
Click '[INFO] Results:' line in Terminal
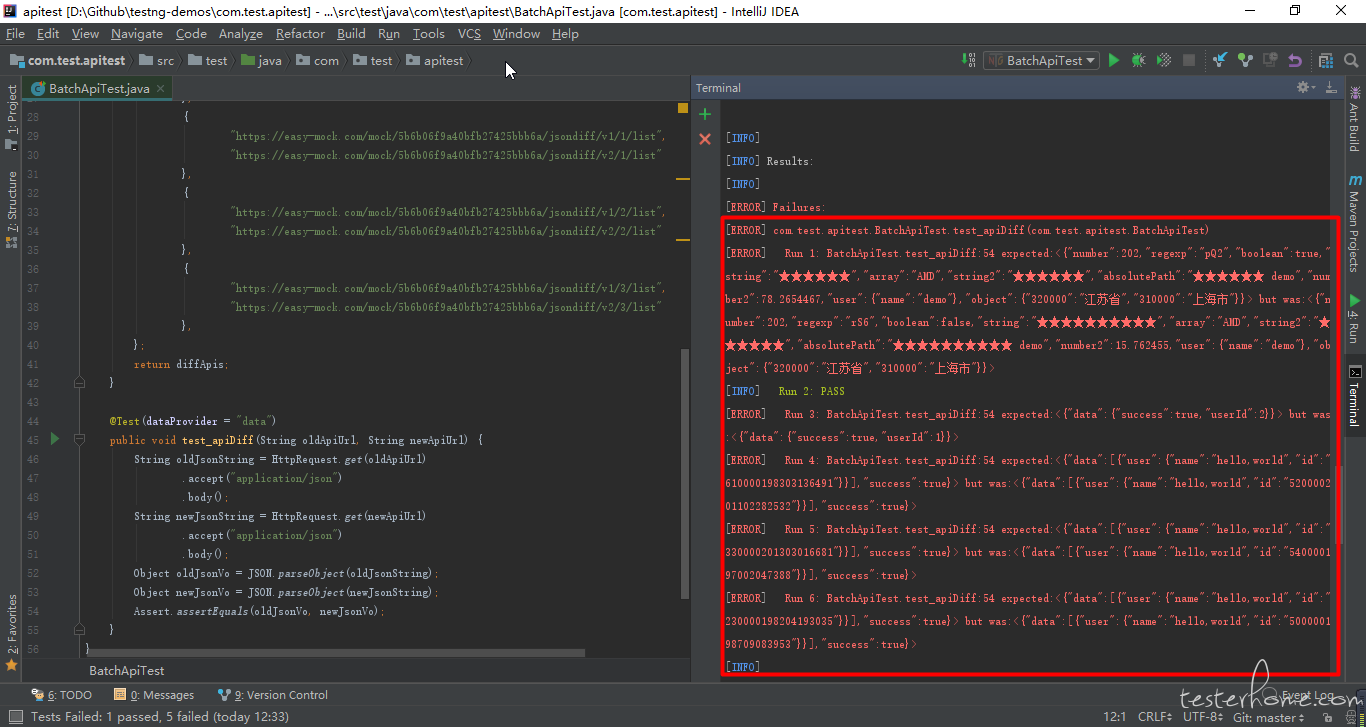point(769,161)
